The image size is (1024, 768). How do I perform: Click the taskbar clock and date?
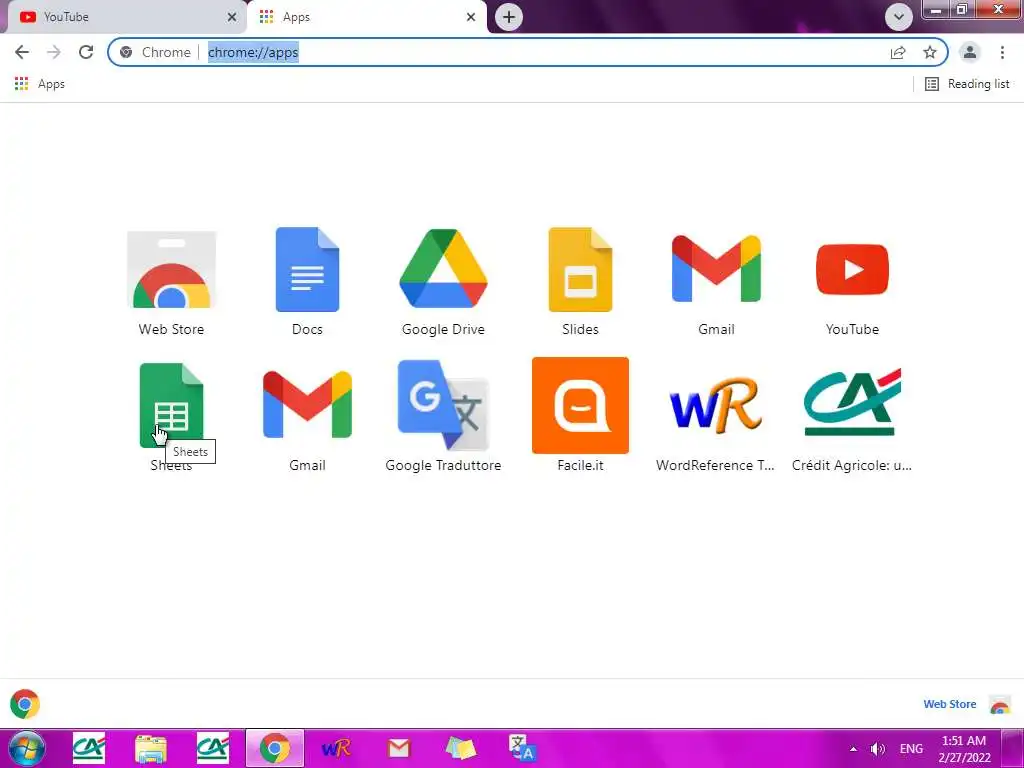(964, 749)
